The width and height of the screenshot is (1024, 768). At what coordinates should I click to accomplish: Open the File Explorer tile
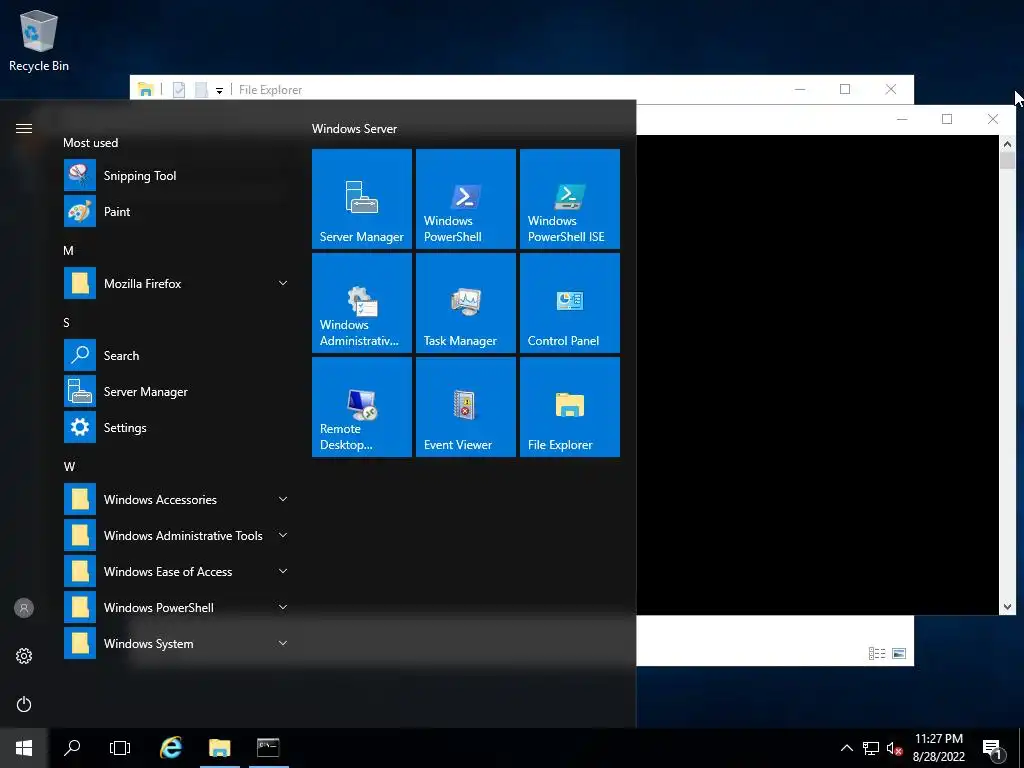(569, 407)
